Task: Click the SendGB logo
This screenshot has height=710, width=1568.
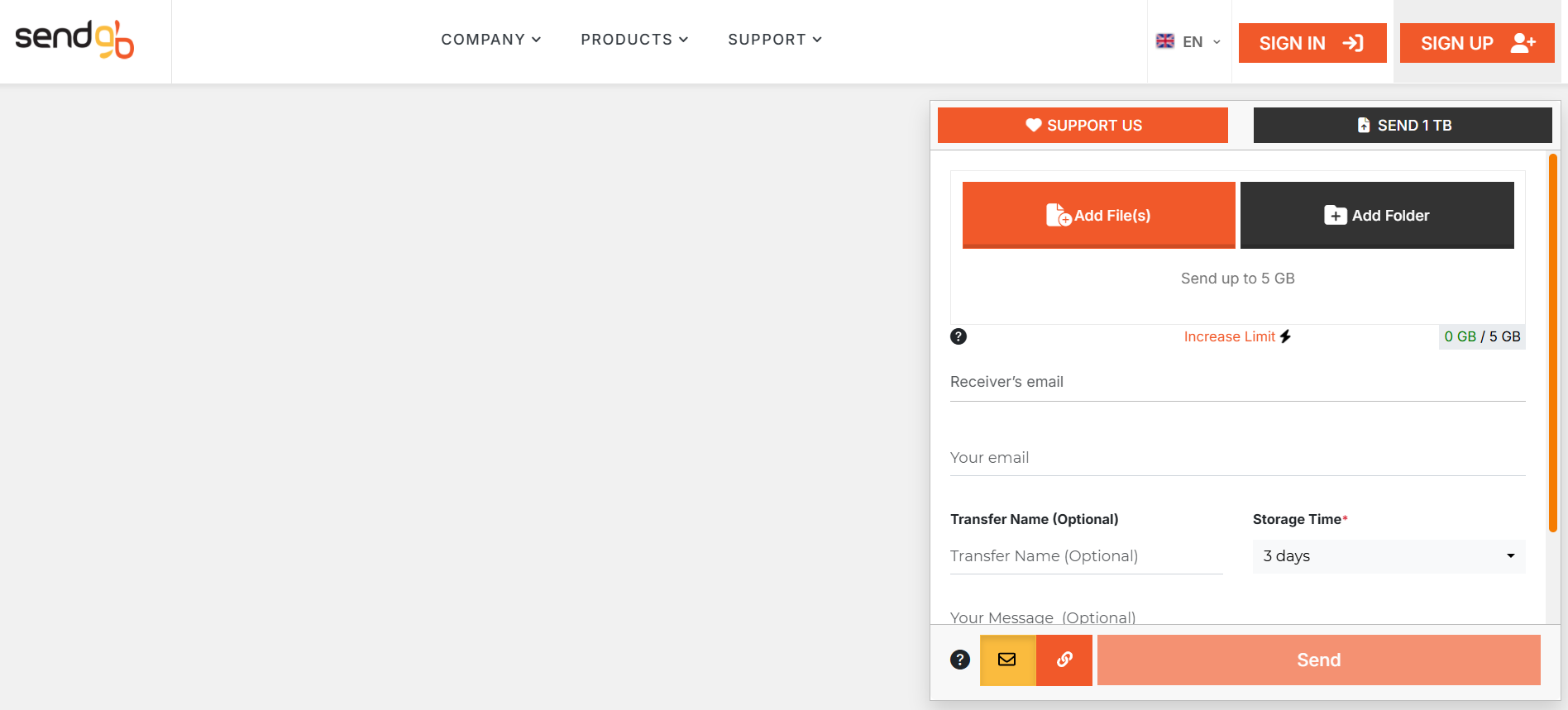Action: 74,40
